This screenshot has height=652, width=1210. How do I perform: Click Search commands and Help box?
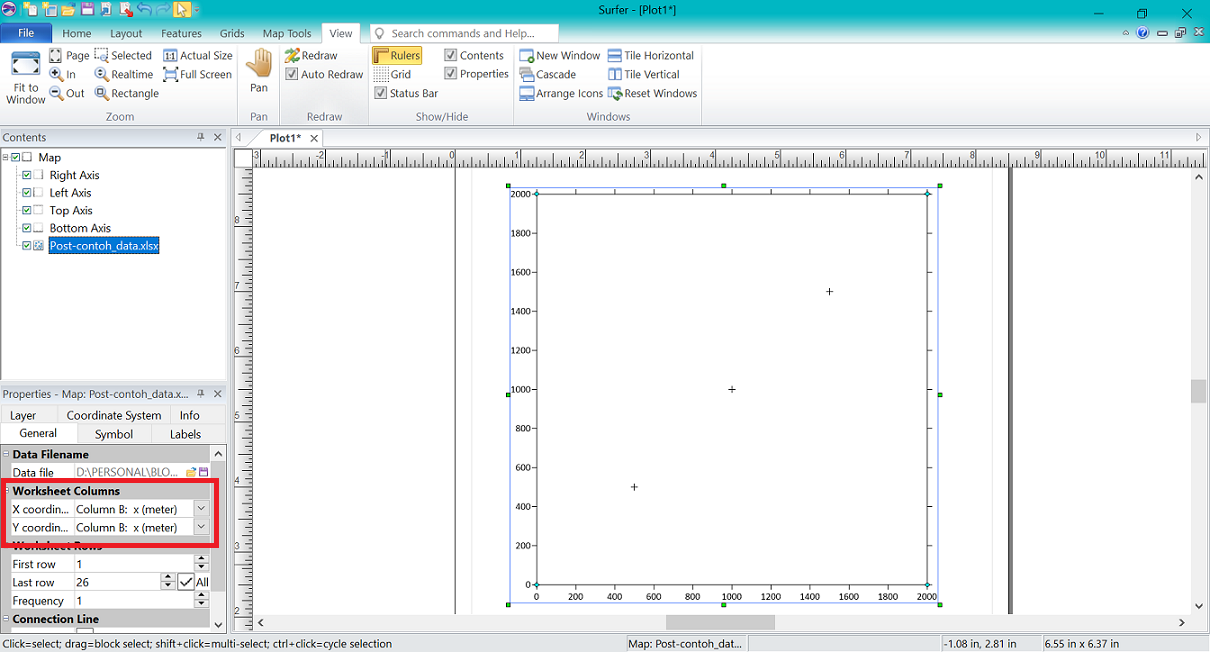click(464, 33)
